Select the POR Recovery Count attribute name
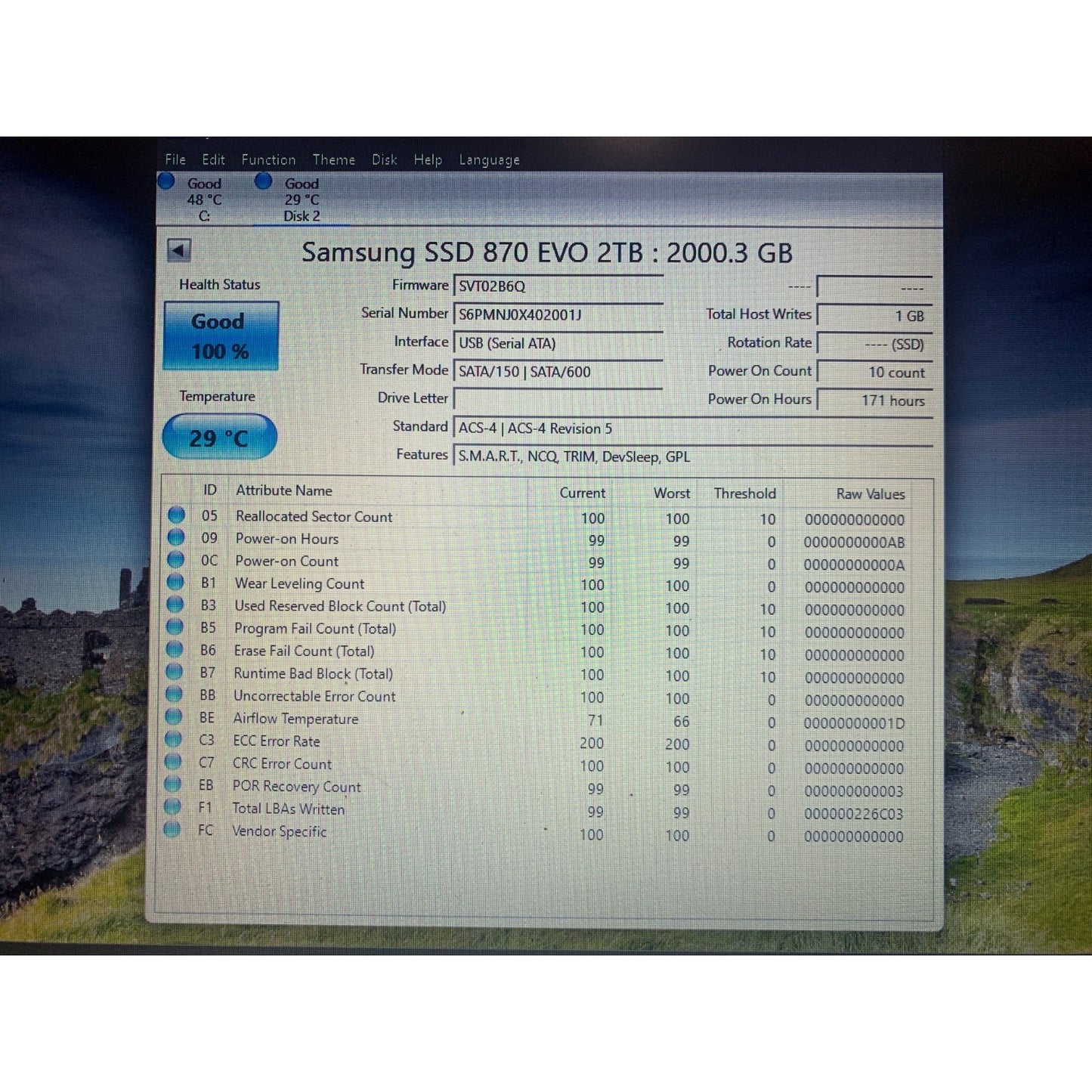 (296, 787)
